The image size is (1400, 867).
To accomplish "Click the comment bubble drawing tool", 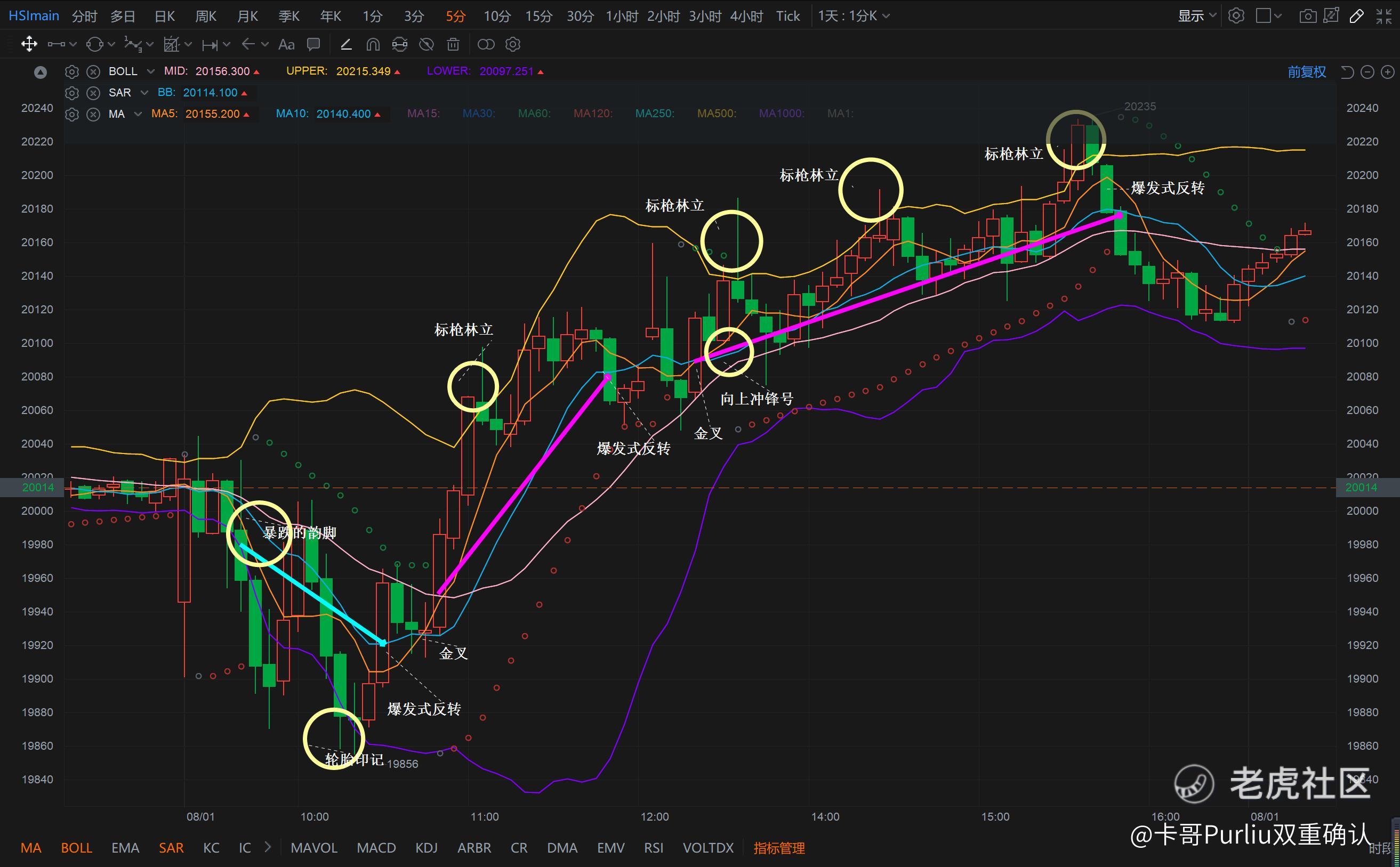I will (x=313, y=44).
